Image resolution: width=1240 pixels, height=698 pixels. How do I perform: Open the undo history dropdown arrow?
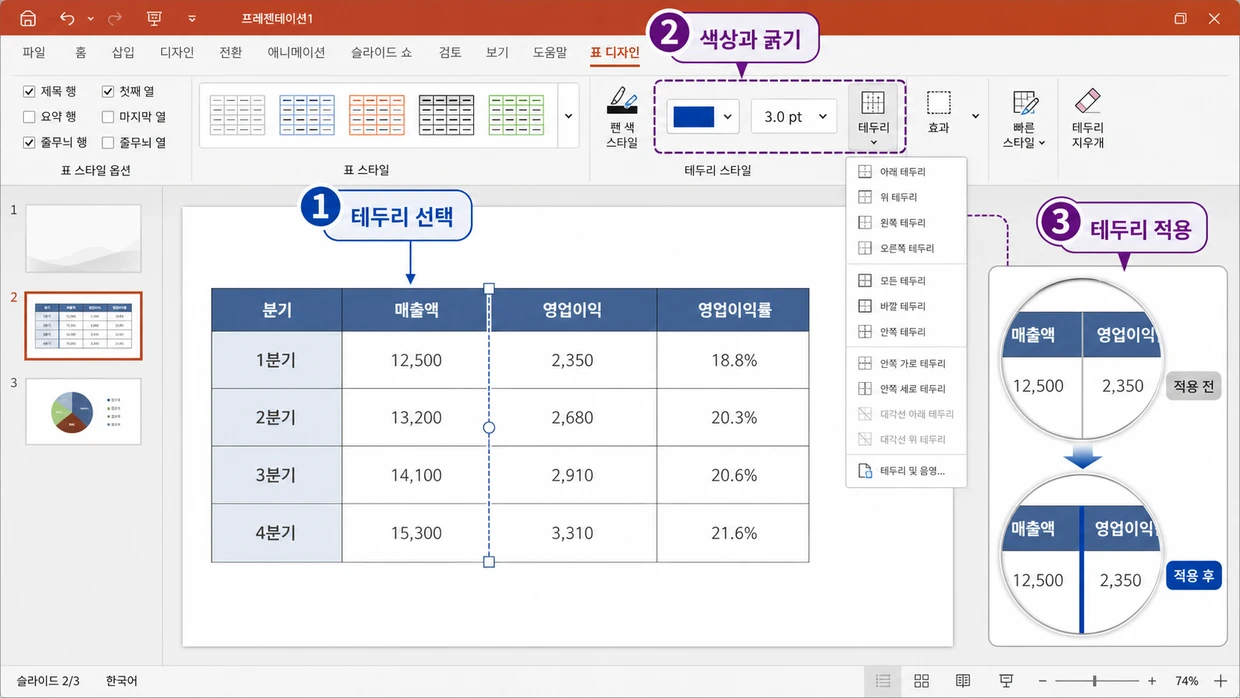91,19
